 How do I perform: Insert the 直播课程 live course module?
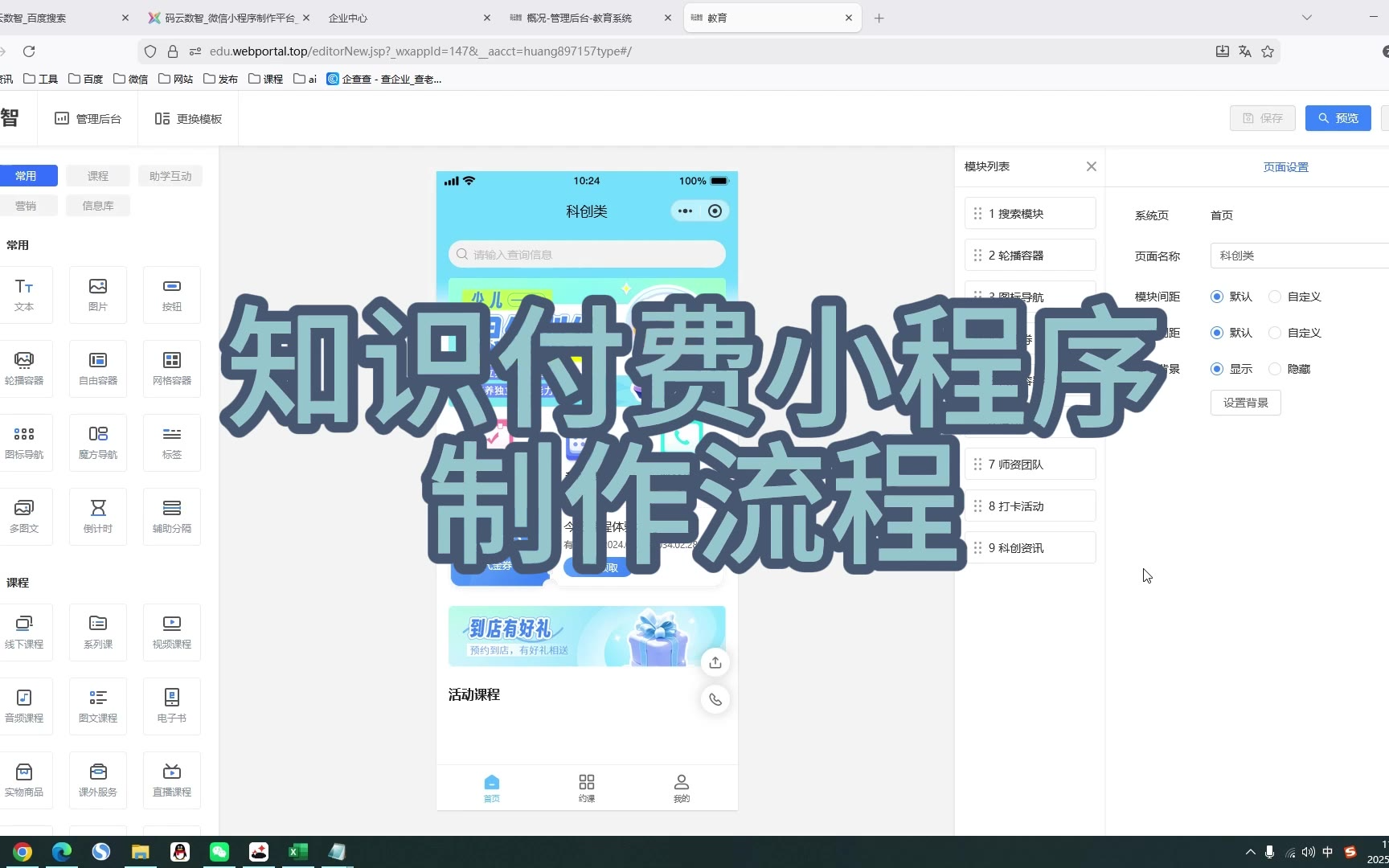tap(172, 779)
